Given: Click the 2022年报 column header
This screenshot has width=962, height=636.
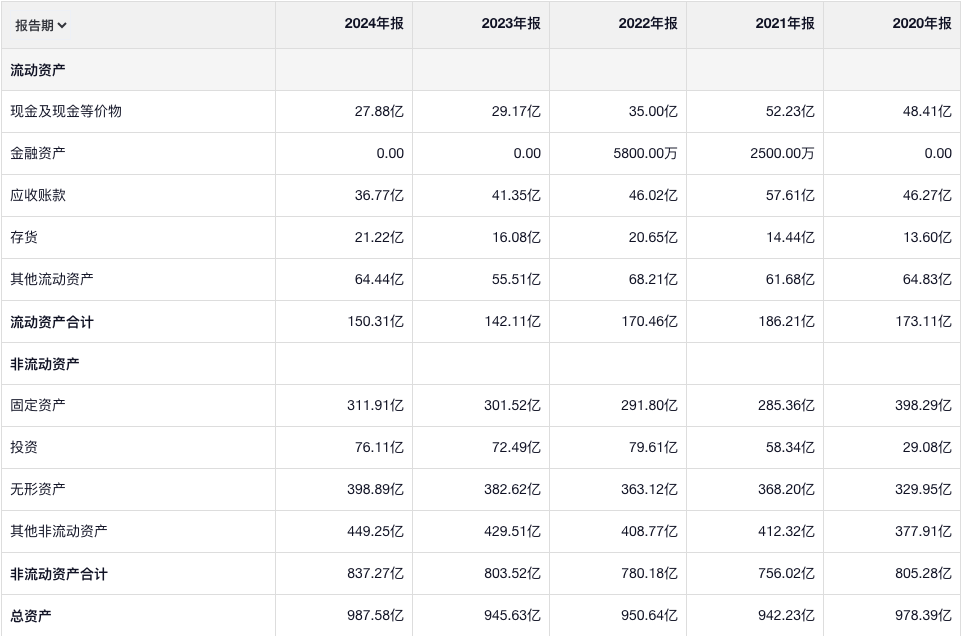Looking at the screenshot, I should click(648, 24).
